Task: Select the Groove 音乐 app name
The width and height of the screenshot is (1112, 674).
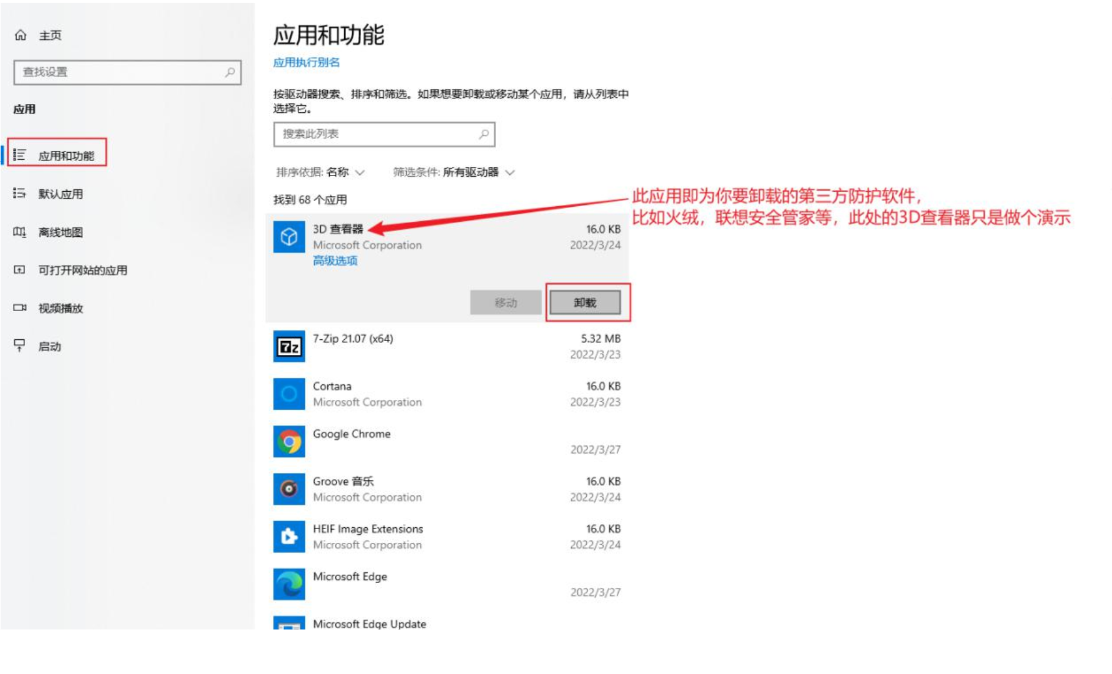Action: (x=343, y=481)
